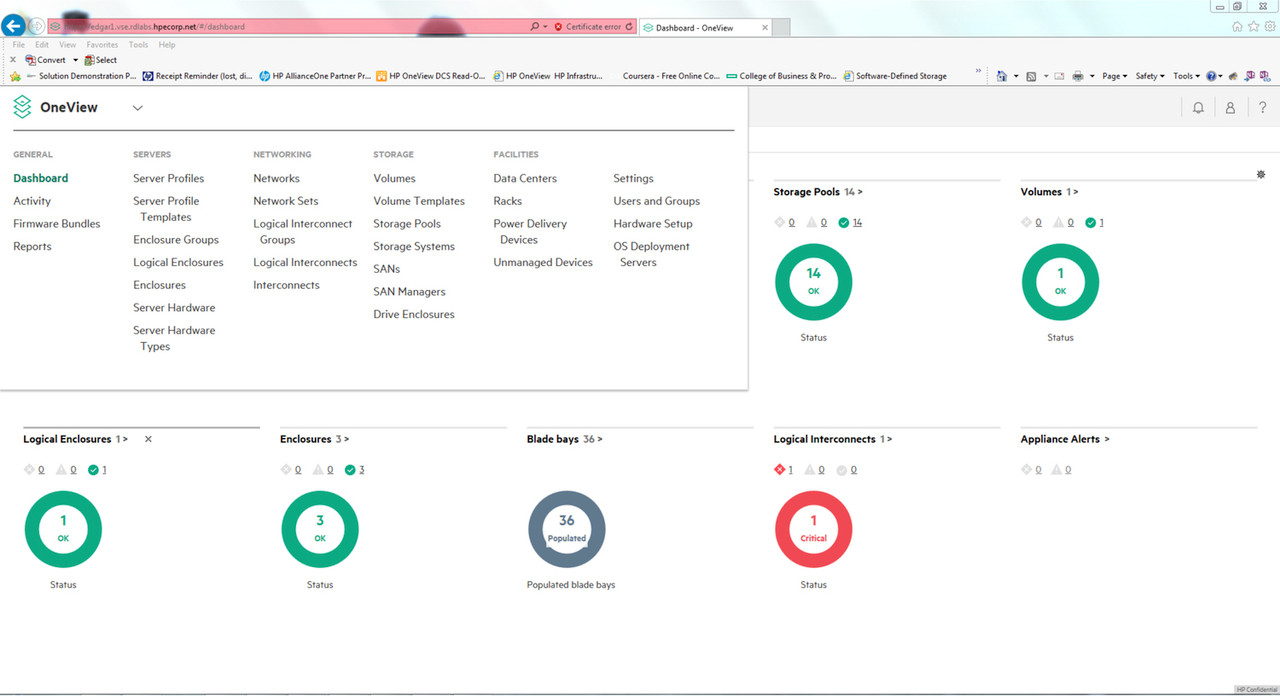This screenshot has height=696, width=1280.
Task: Open Server Profiles from the Servers menu
Action: click(169, 177)
